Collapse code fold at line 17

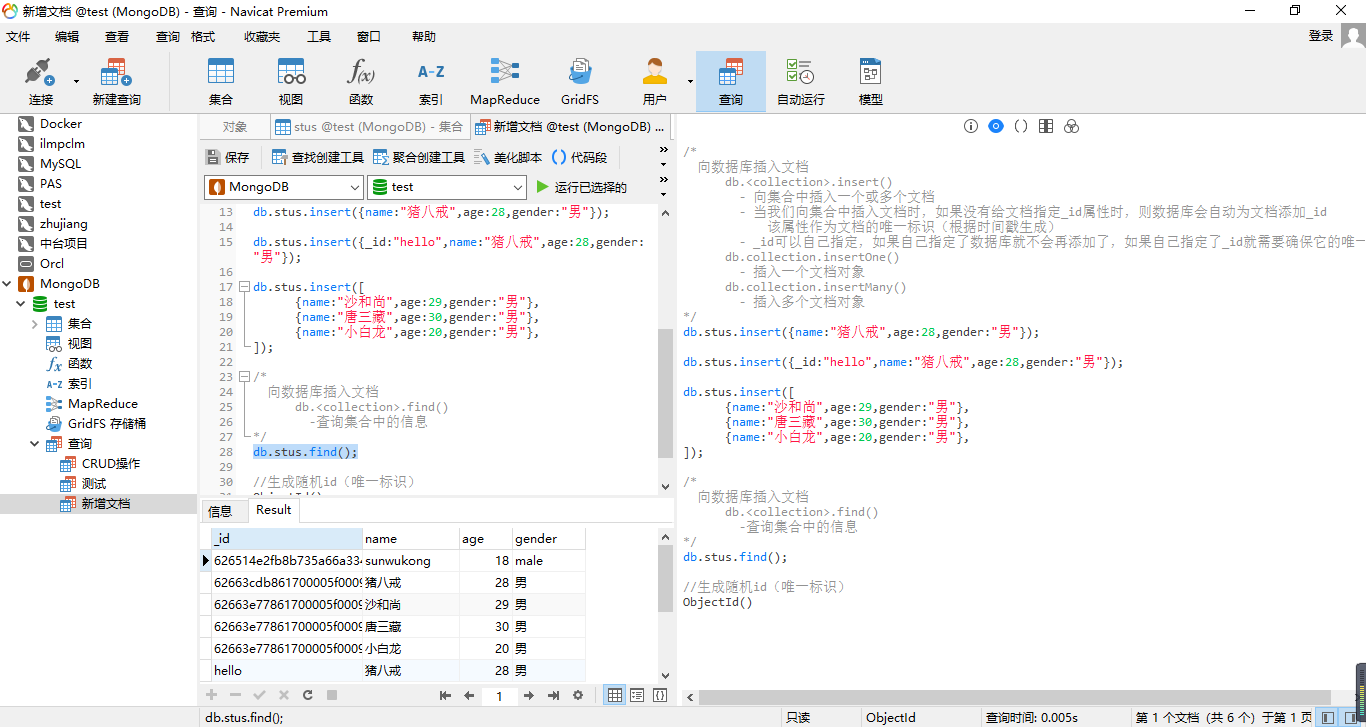(x=245, y=287)
